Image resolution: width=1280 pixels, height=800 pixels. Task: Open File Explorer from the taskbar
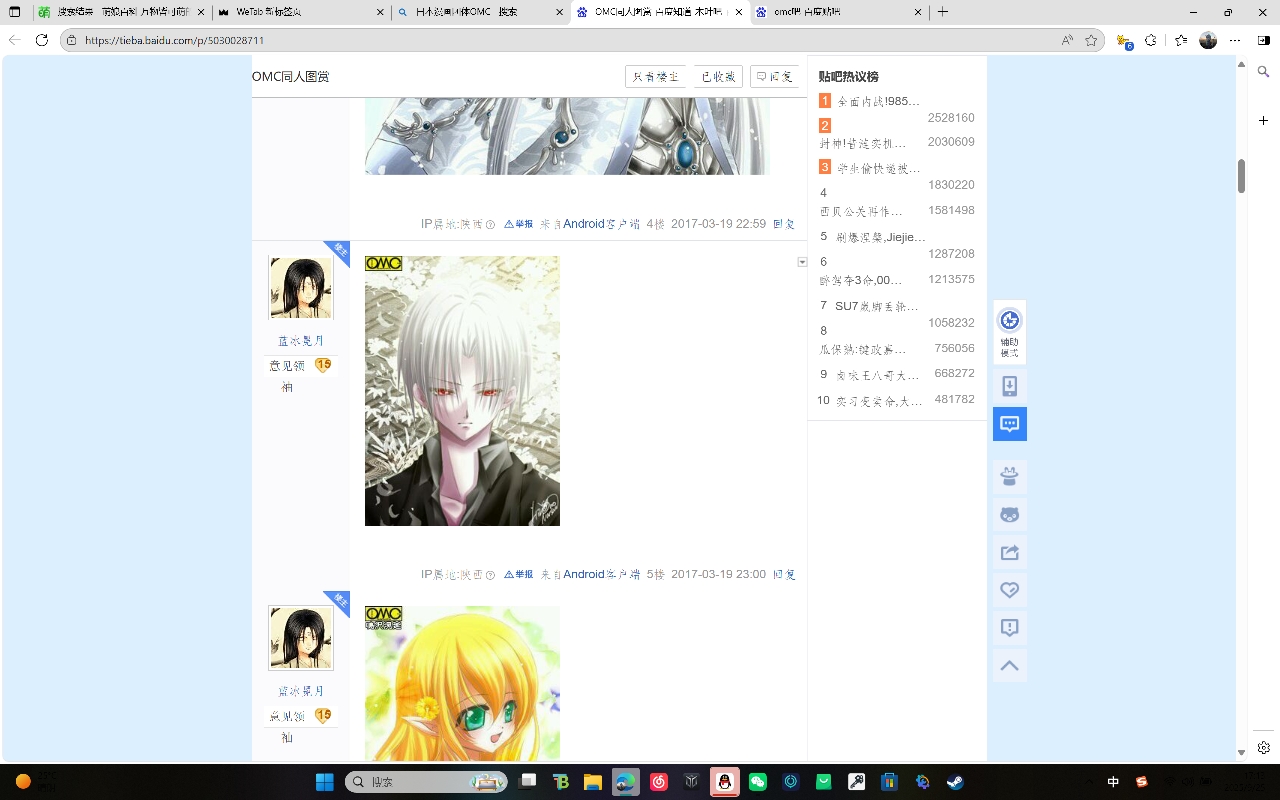pos(593,781)
